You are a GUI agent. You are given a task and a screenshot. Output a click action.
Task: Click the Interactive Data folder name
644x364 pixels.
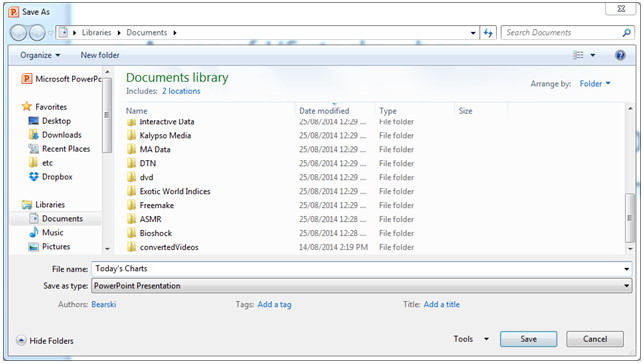click(x=167, y=122)
